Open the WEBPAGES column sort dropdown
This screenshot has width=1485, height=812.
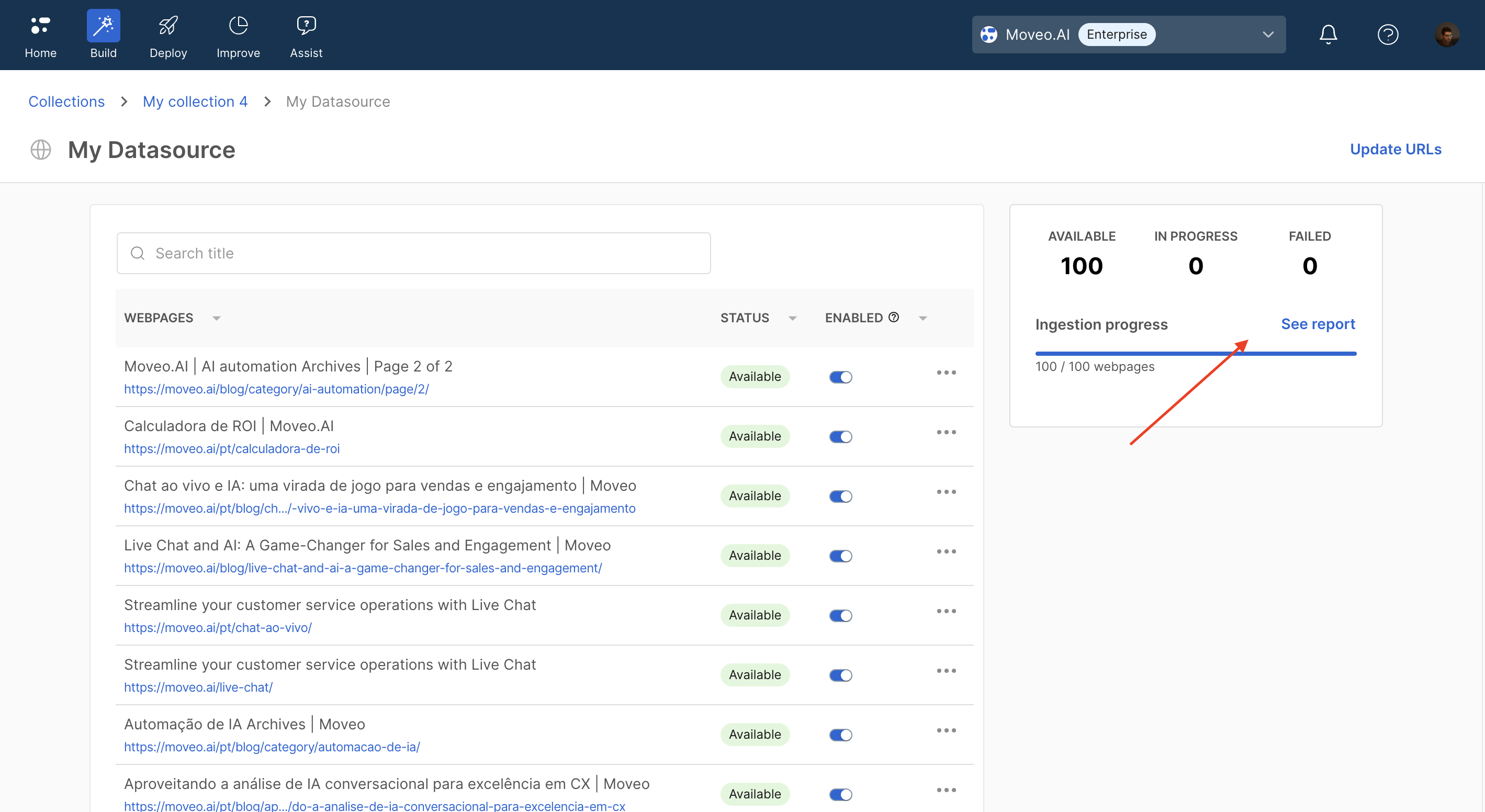tap(216, 318)
